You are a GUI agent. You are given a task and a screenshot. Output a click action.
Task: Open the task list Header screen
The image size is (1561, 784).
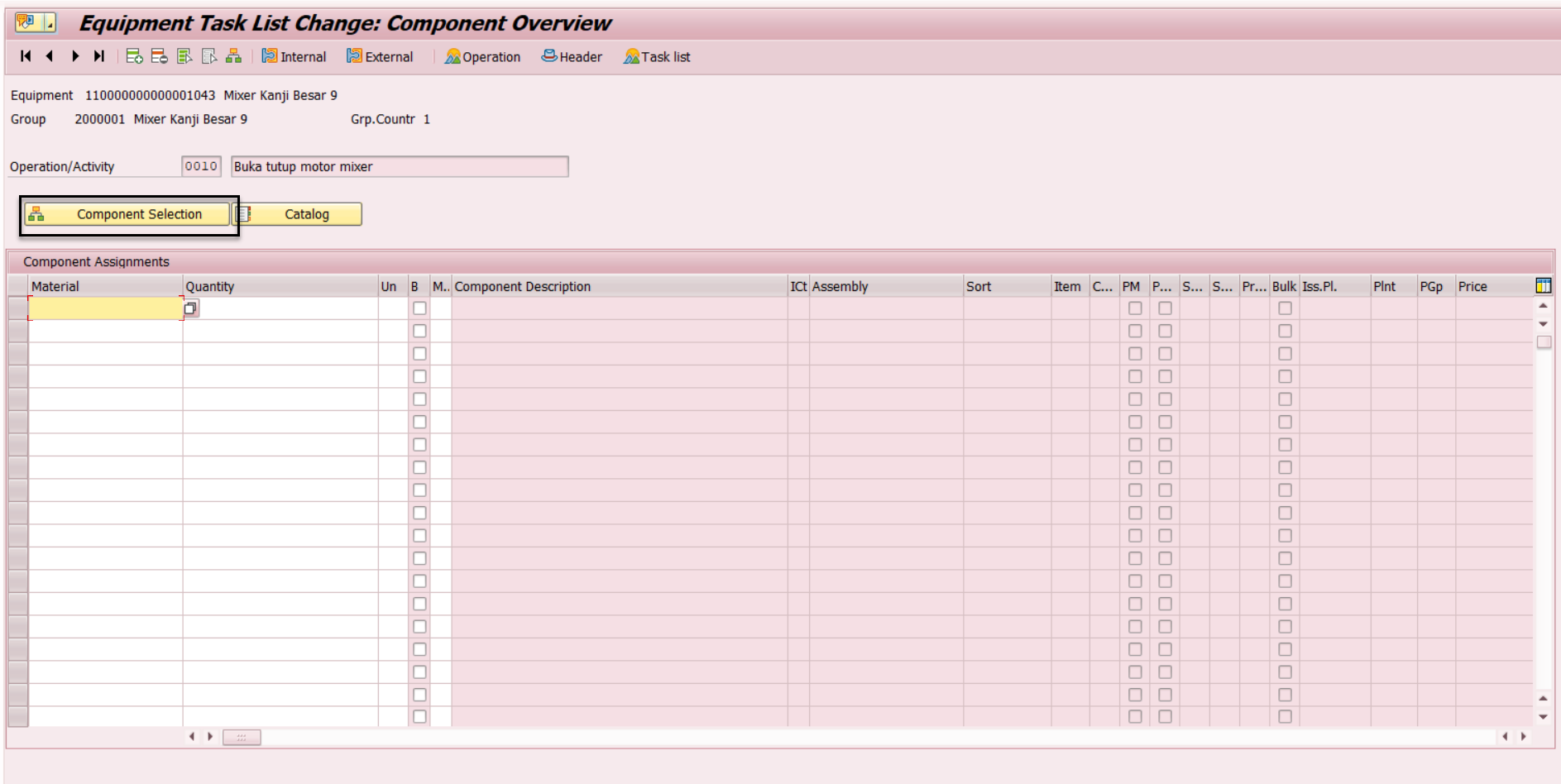[572, 56]
